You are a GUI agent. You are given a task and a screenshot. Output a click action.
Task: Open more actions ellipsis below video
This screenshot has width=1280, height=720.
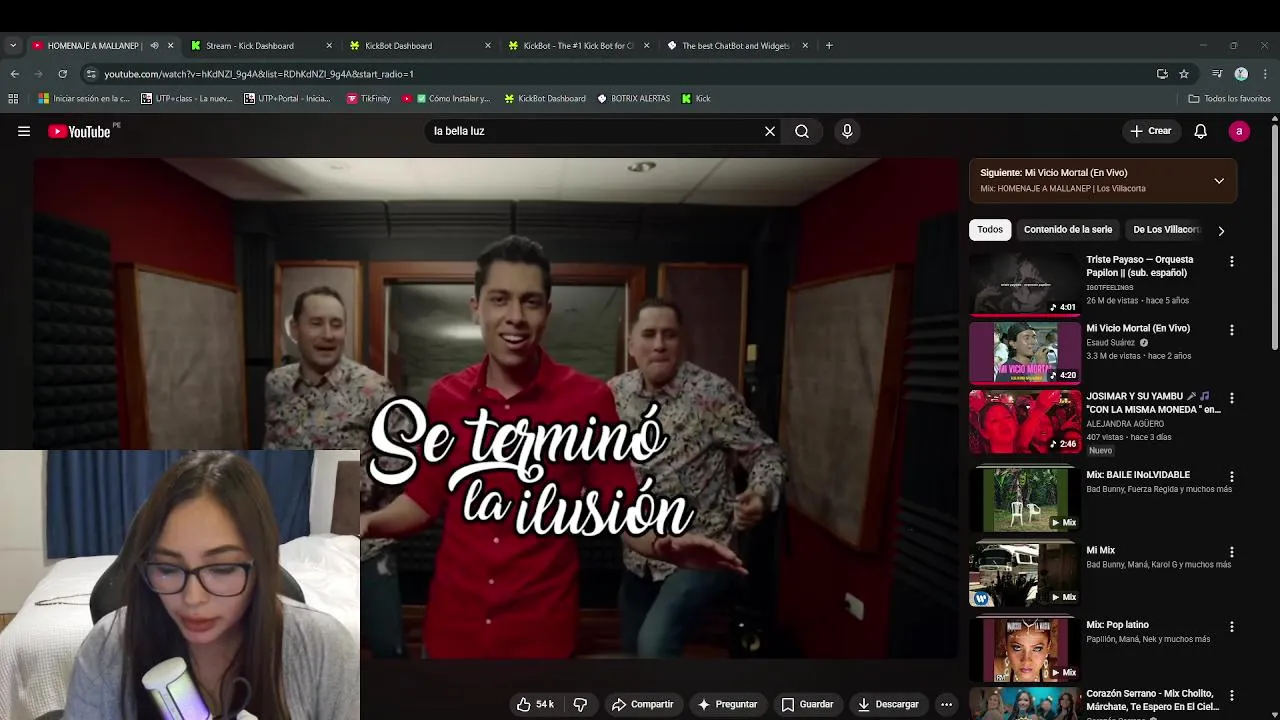pyautogui.click(x=946, y=704)
